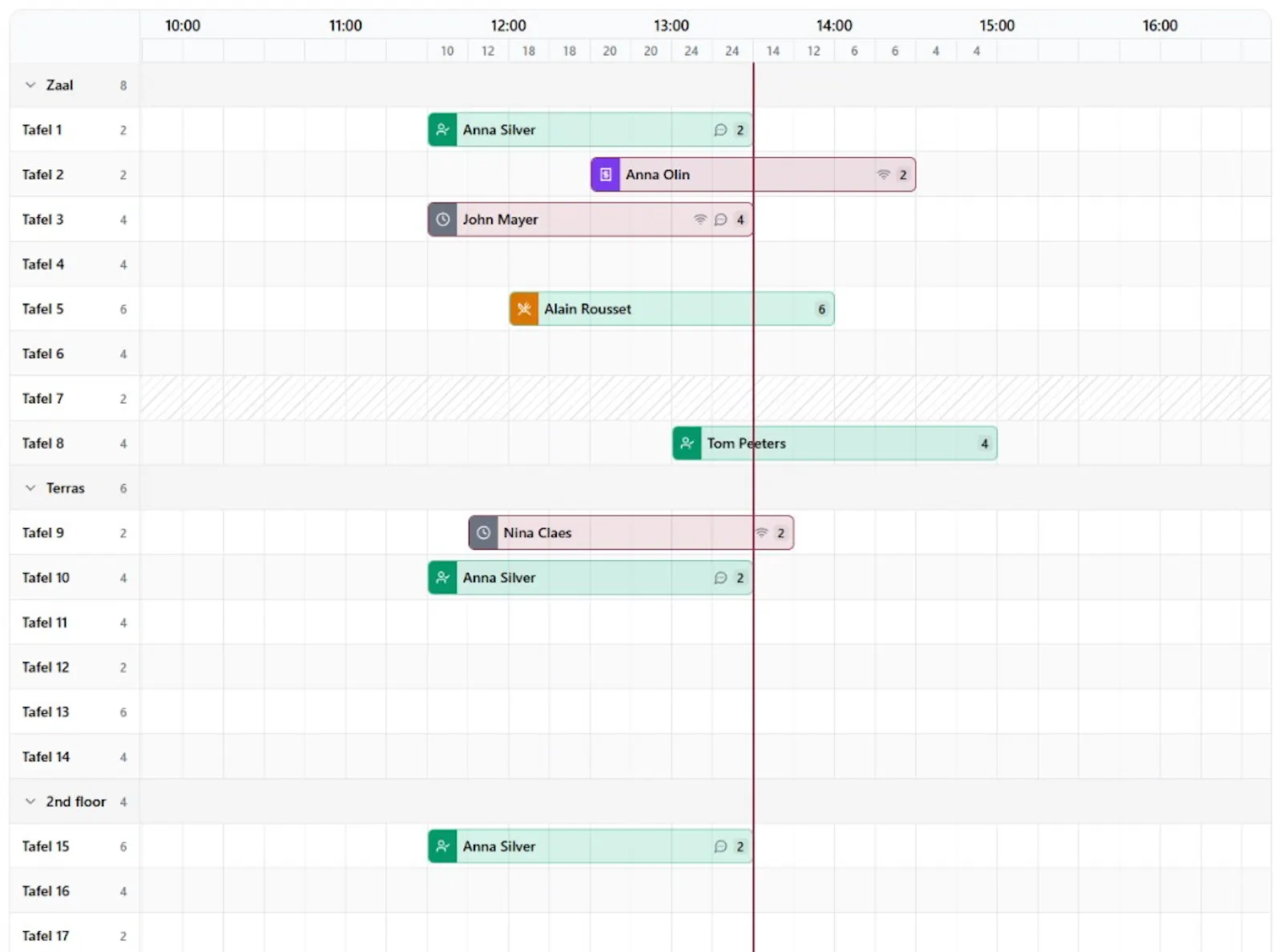The height and width of the screenshot is (952, 1282).
Task: Select the Tafel 12 row label
Action: [x=46, y=668]
